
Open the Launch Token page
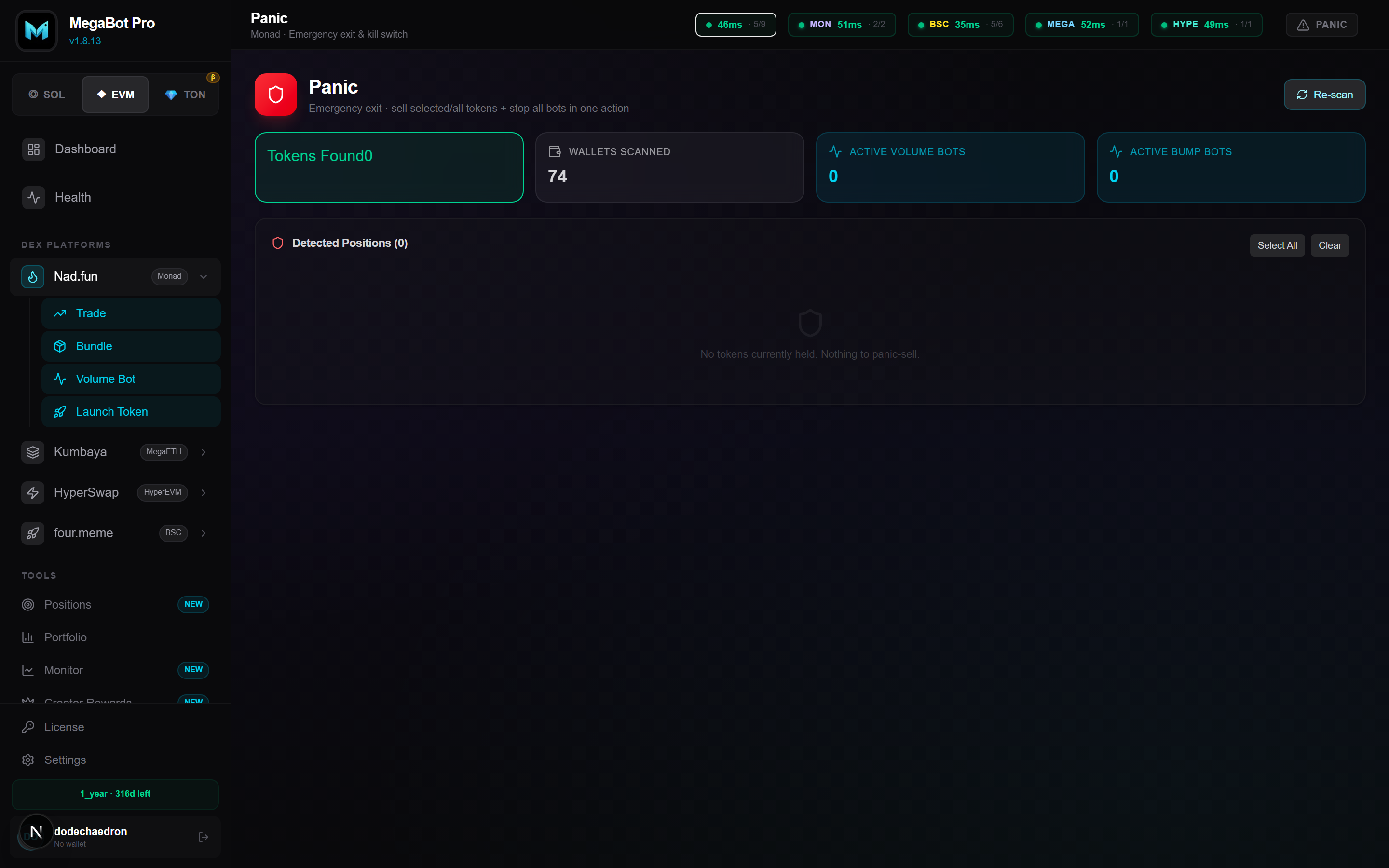131,412
